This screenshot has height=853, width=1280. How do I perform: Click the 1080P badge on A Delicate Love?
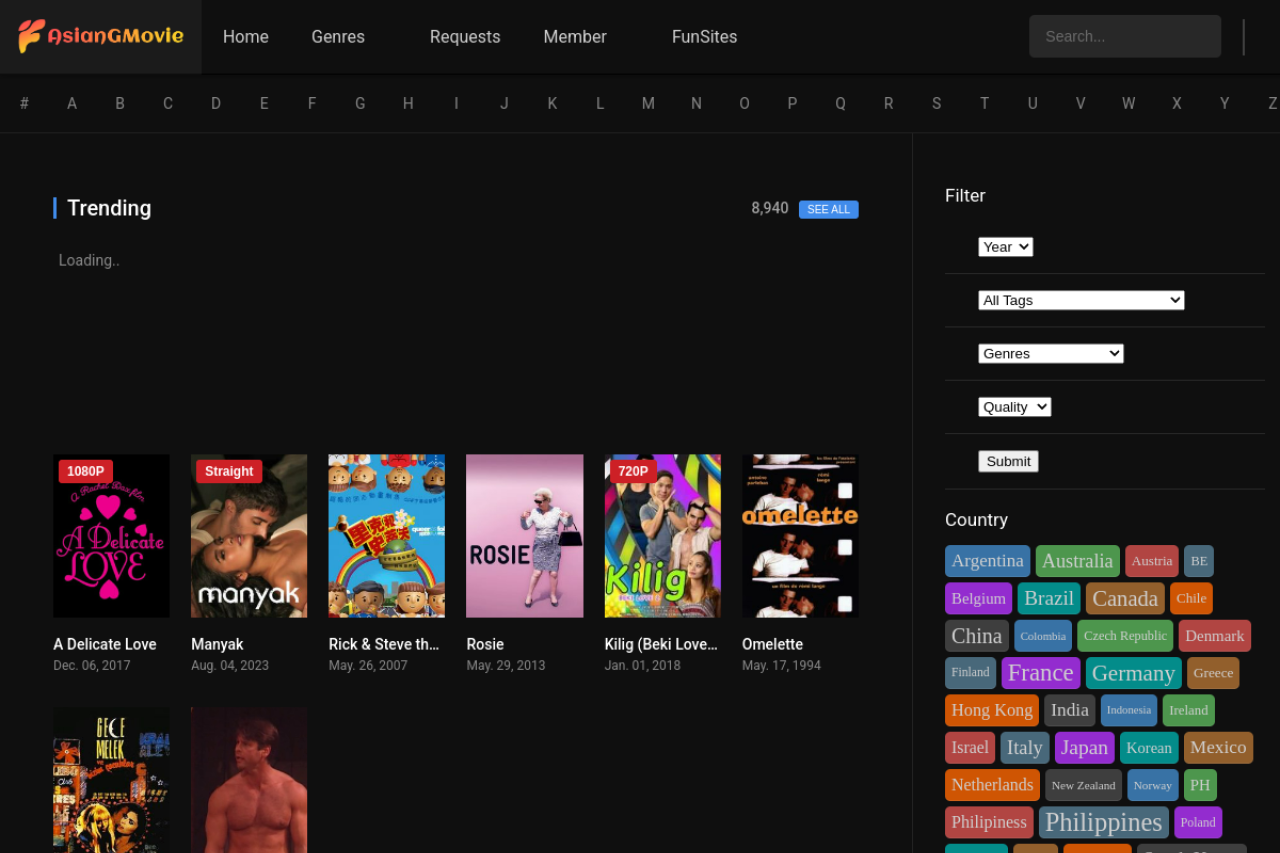point(86,471)
